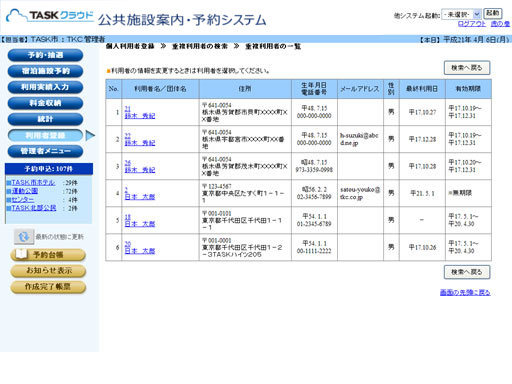The image size is (512, 384).
Task: Open the 予約・抽選 menu
Action: 45,55
